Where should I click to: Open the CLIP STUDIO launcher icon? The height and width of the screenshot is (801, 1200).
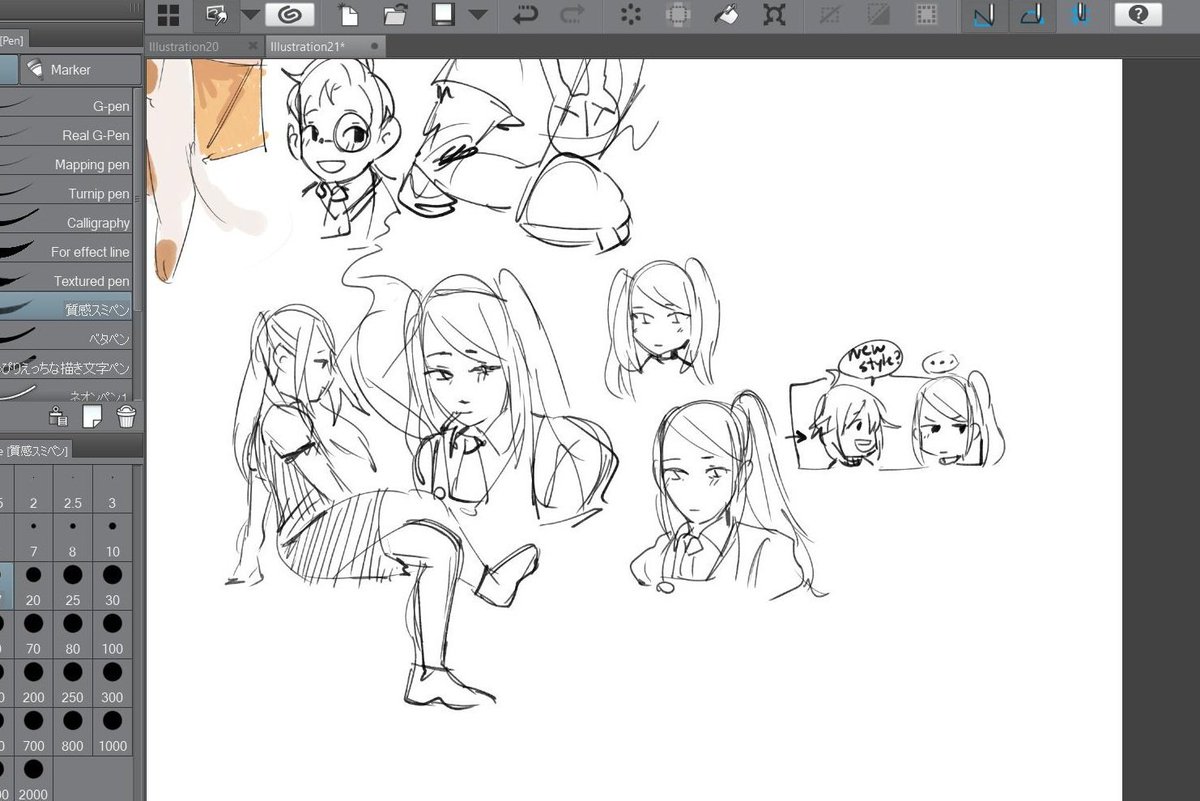click(292, 15)
